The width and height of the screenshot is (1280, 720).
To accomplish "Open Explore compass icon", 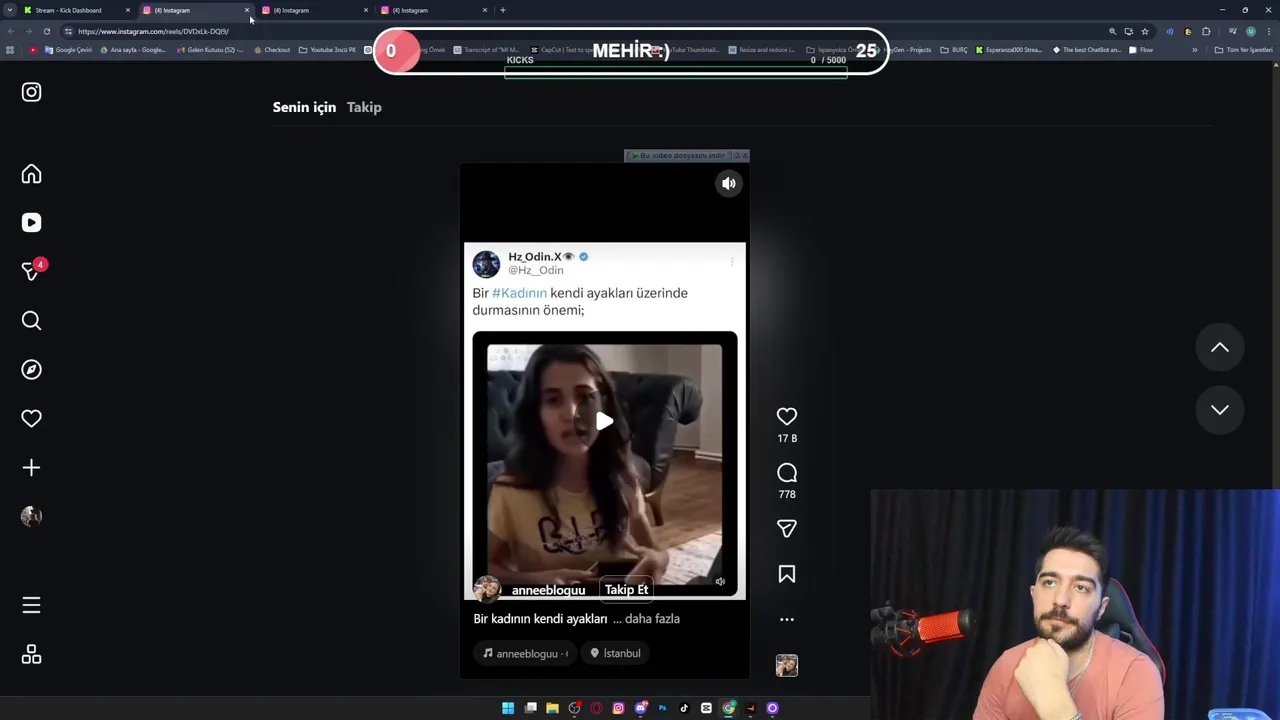I will click(x=31, y=369).
